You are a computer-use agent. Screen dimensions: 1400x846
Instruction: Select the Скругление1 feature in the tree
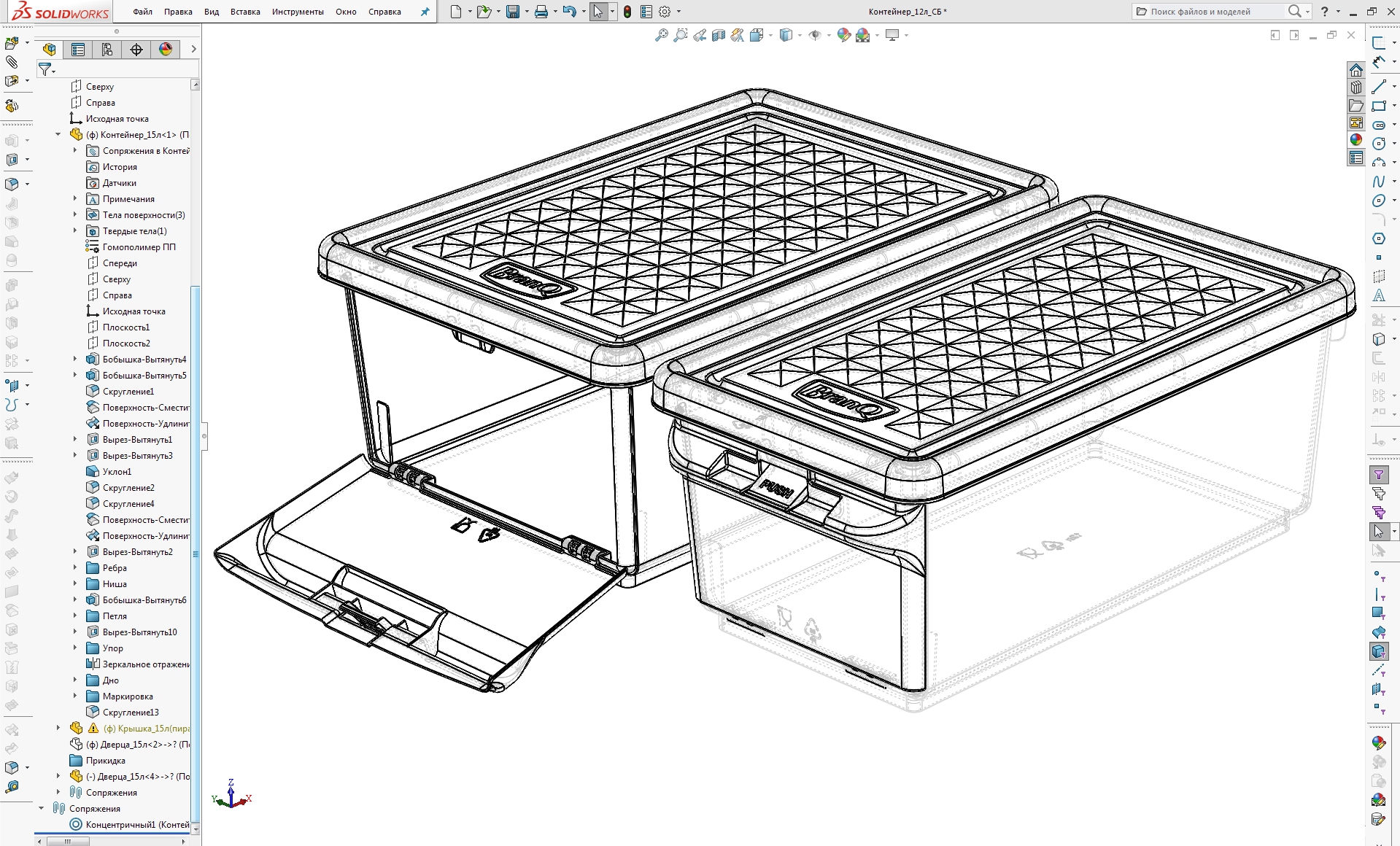click(128, 391)
